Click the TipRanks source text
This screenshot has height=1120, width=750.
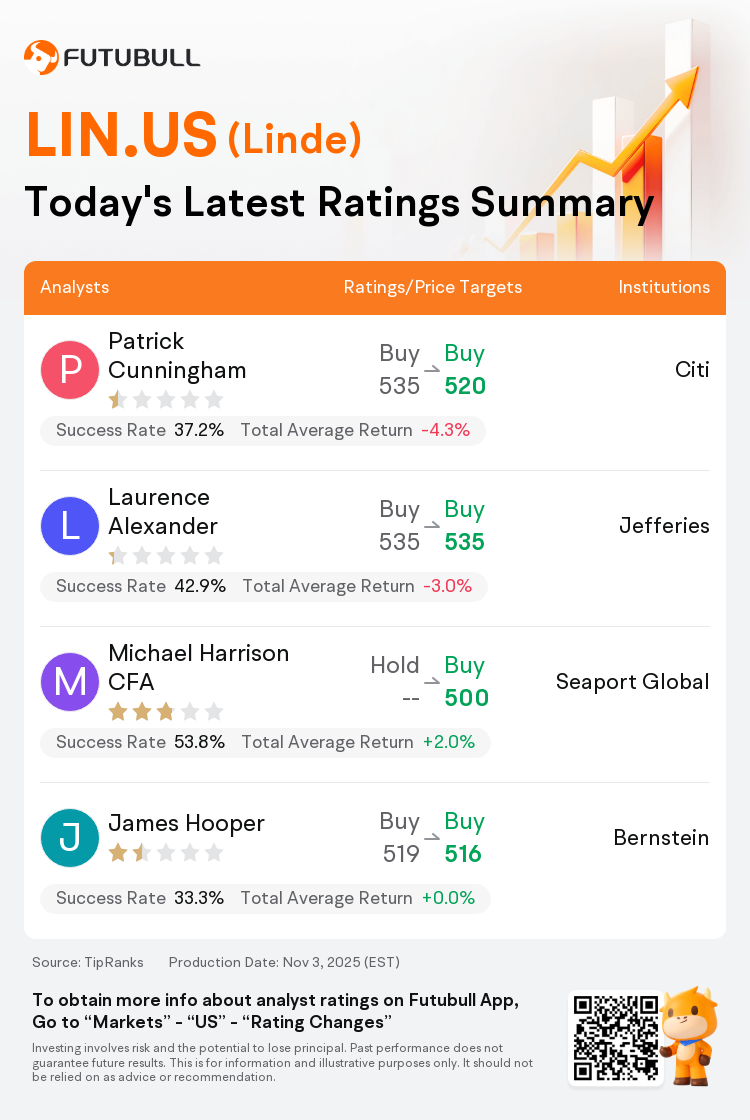88,962
